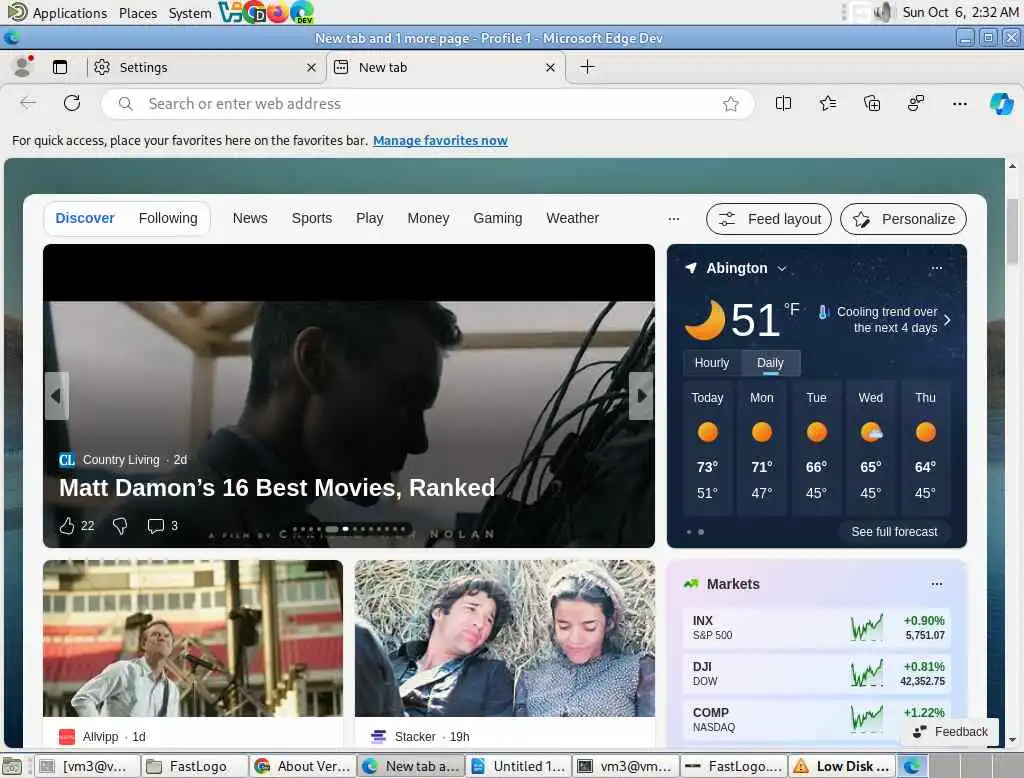Viewport: 1024px width, 778px height.
Task: Open the Favorites list icon
Action: click(827, 103)
